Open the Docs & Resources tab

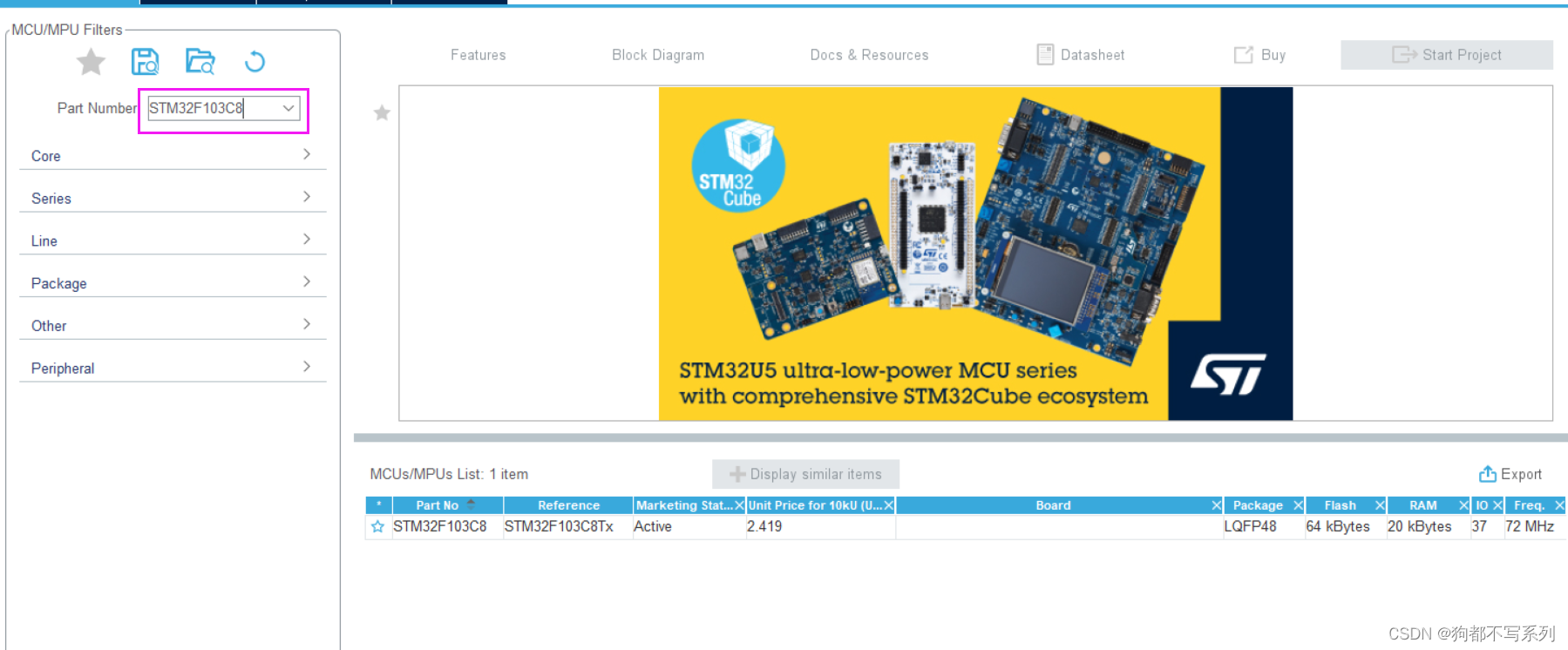(x=869, y=55)
